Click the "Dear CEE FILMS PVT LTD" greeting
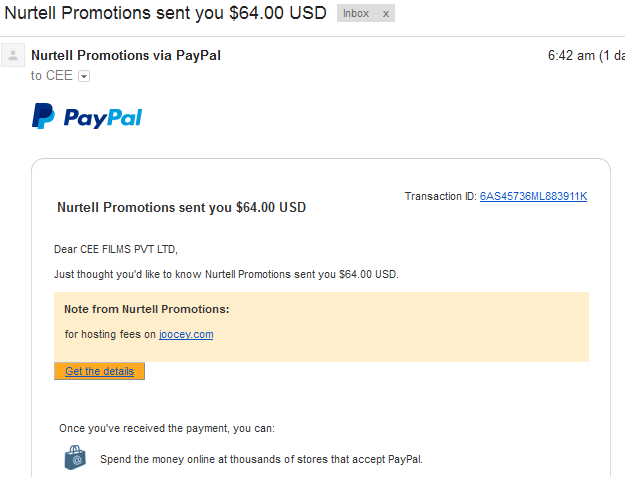 point(116,249)
